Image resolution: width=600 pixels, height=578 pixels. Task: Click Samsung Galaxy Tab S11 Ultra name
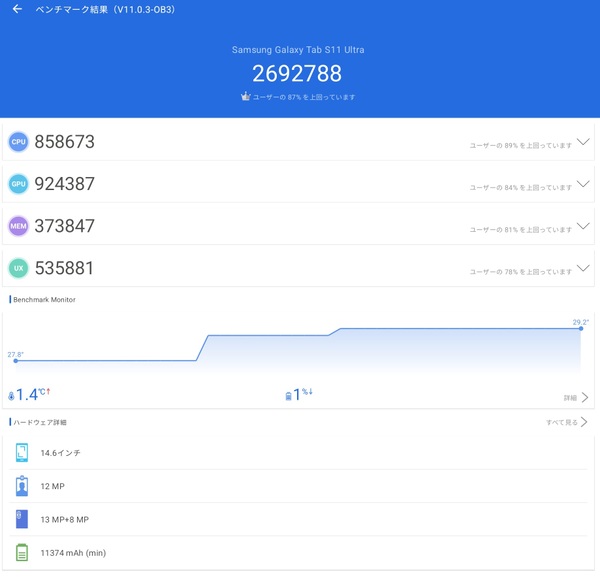pos(298,50)
